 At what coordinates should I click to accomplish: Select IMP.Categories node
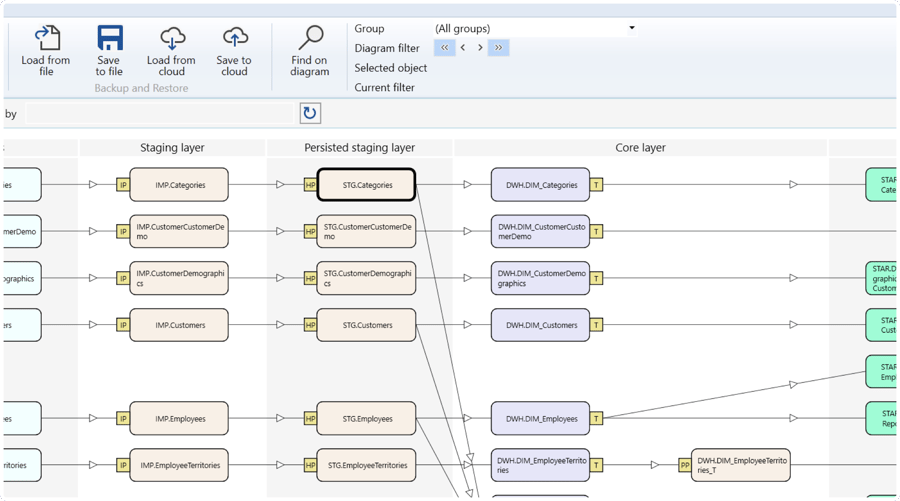pos(179,185)
